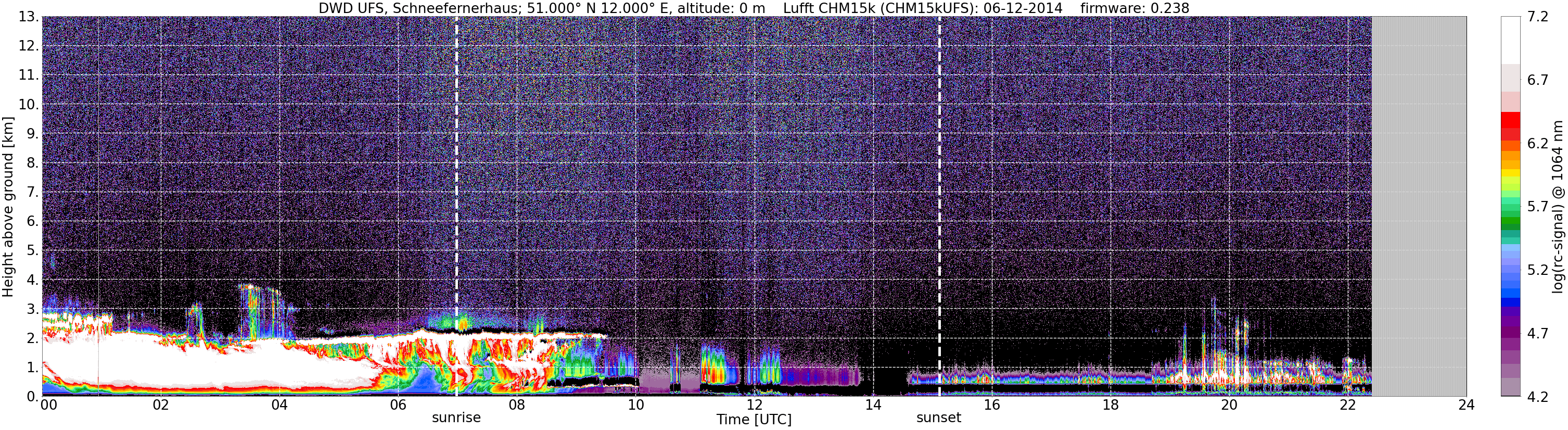Click the height axis tick label '8.'
This screenshot has height=430, width=1568.
[x=33, y=163]
